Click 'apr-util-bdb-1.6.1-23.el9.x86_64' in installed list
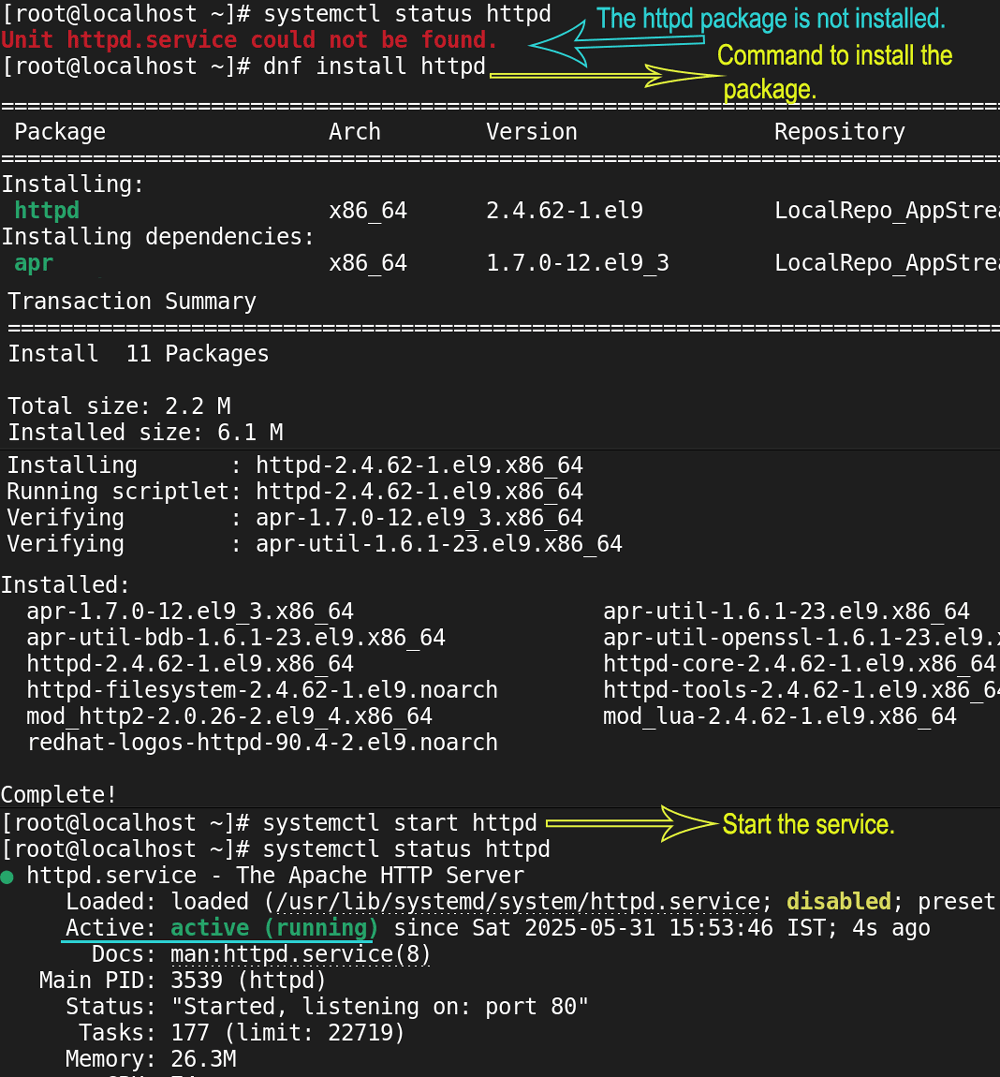1000x1077 pixels. 236,637
